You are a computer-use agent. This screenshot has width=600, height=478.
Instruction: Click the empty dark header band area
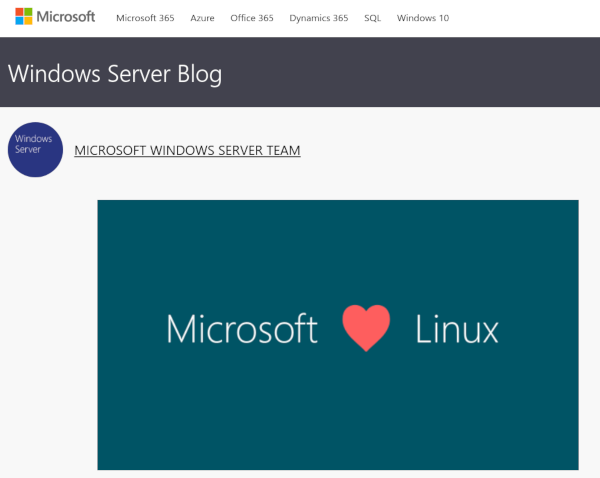point(409,72)
